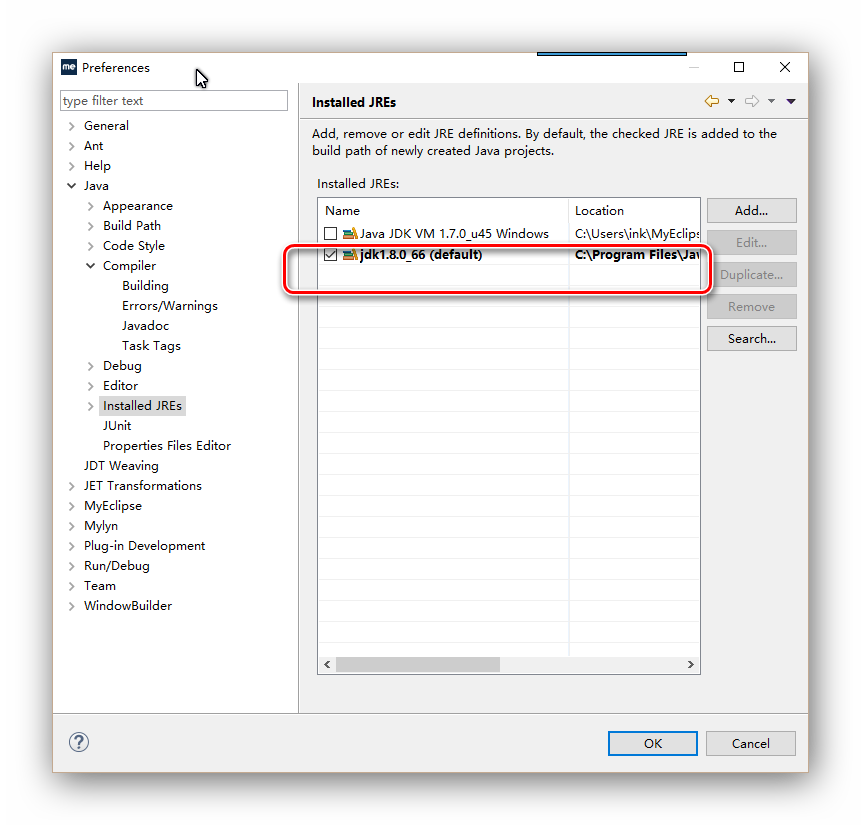This screenshot has height=825, width=861.
Task: Click the 'C:\Program Files\Jav' location cell
Action: [x=637, y=255]
